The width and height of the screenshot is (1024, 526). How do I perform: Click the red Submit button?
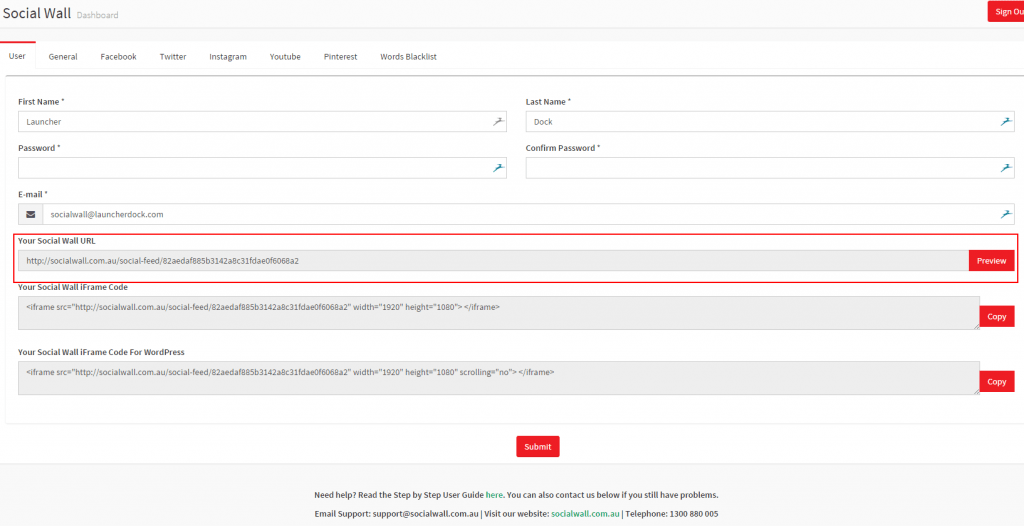[537, 447]
